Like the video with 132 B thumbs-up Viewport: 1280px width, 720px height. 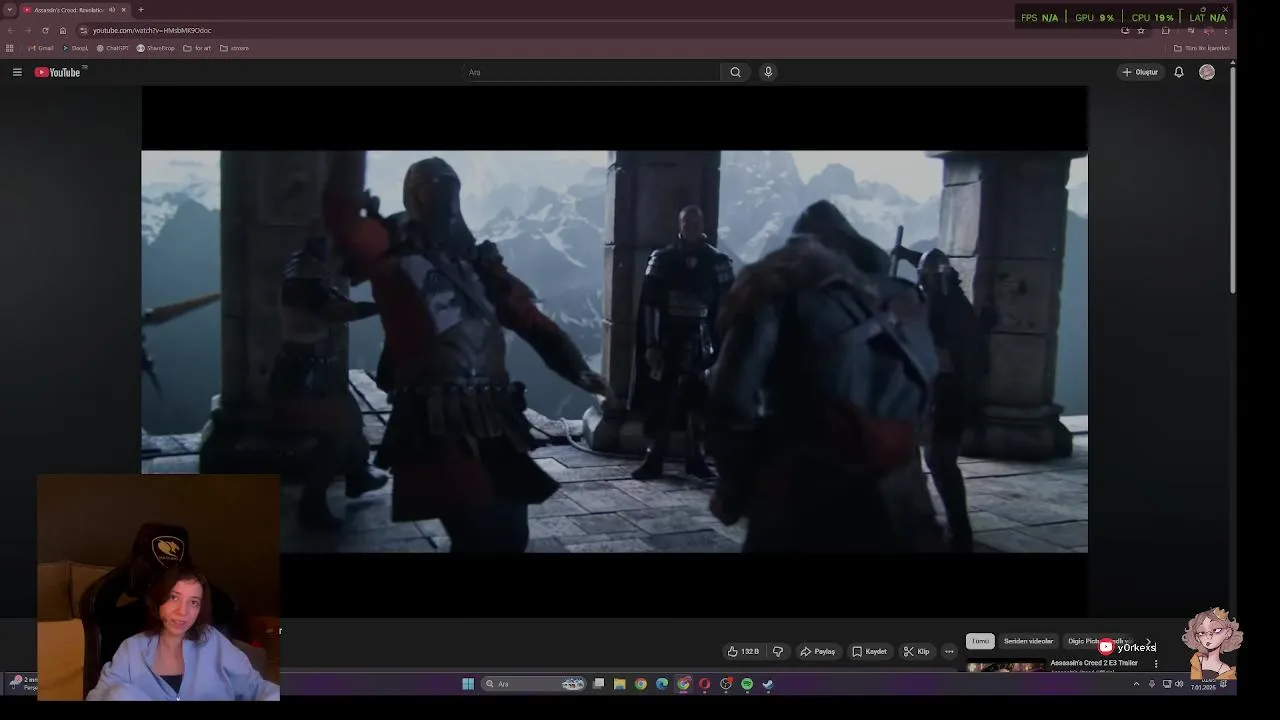click(743, 651)
